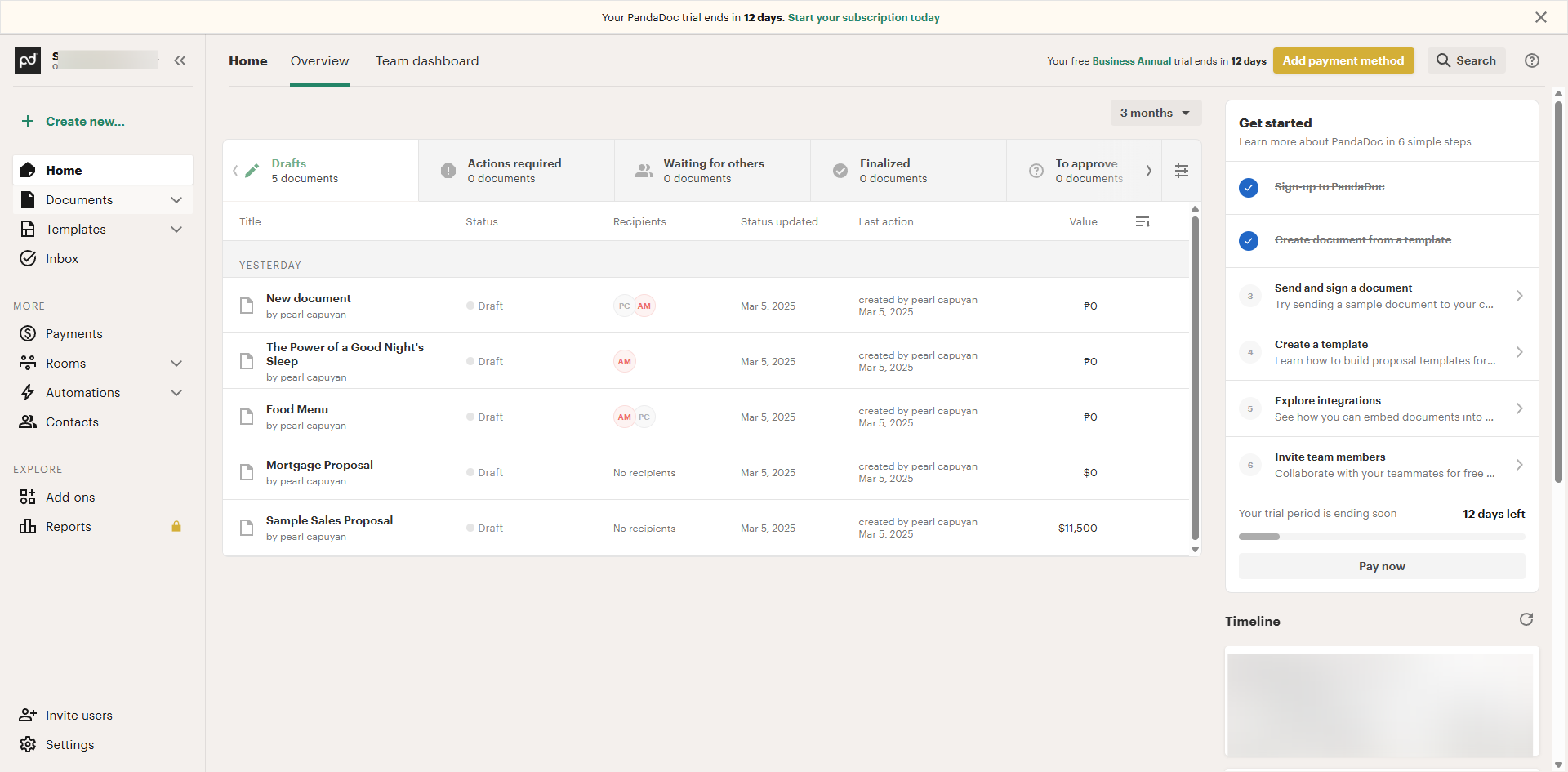The image size is (1568, 772).
Task: Collapse the sidebar with double-chevron icon
Action: click(180, 60)
